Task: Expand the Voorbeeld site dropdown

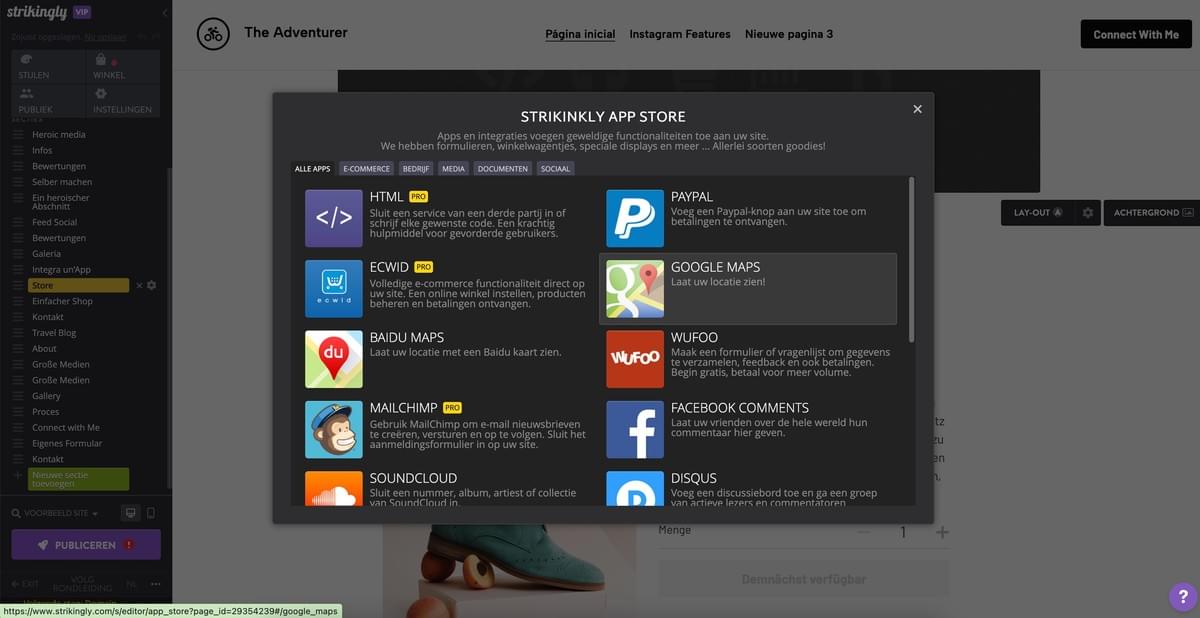Action: (61, 514)
